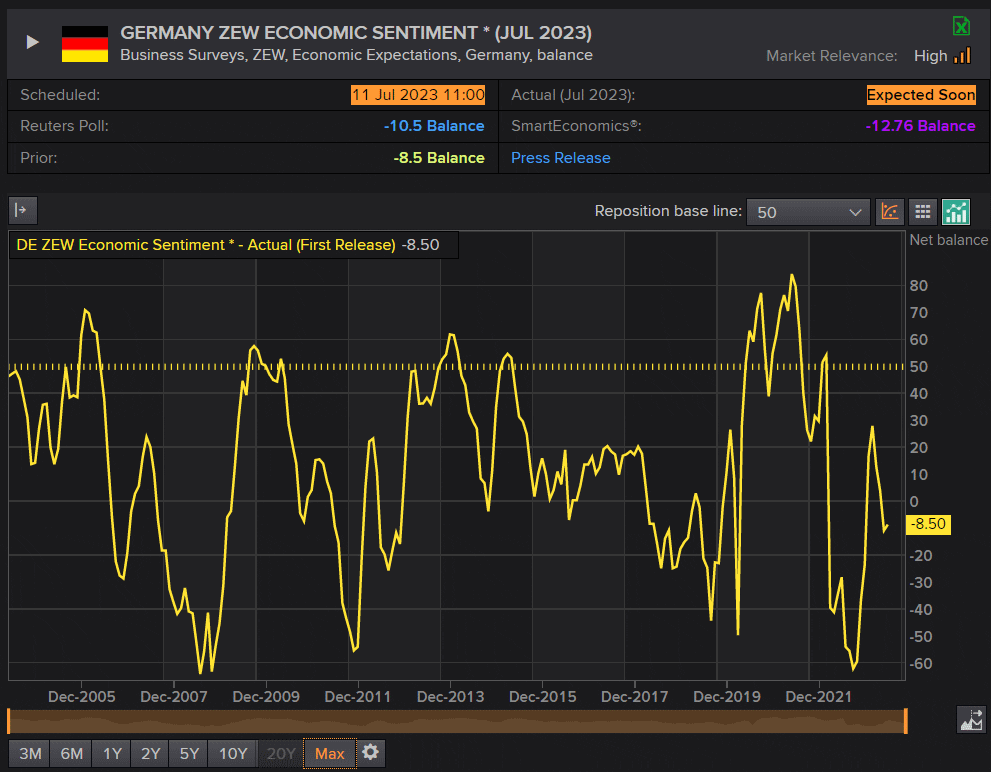This screenshot has width=991, height=772.
Task: Click the Dec-2021 axis label
Action: [x=818, y=697]
